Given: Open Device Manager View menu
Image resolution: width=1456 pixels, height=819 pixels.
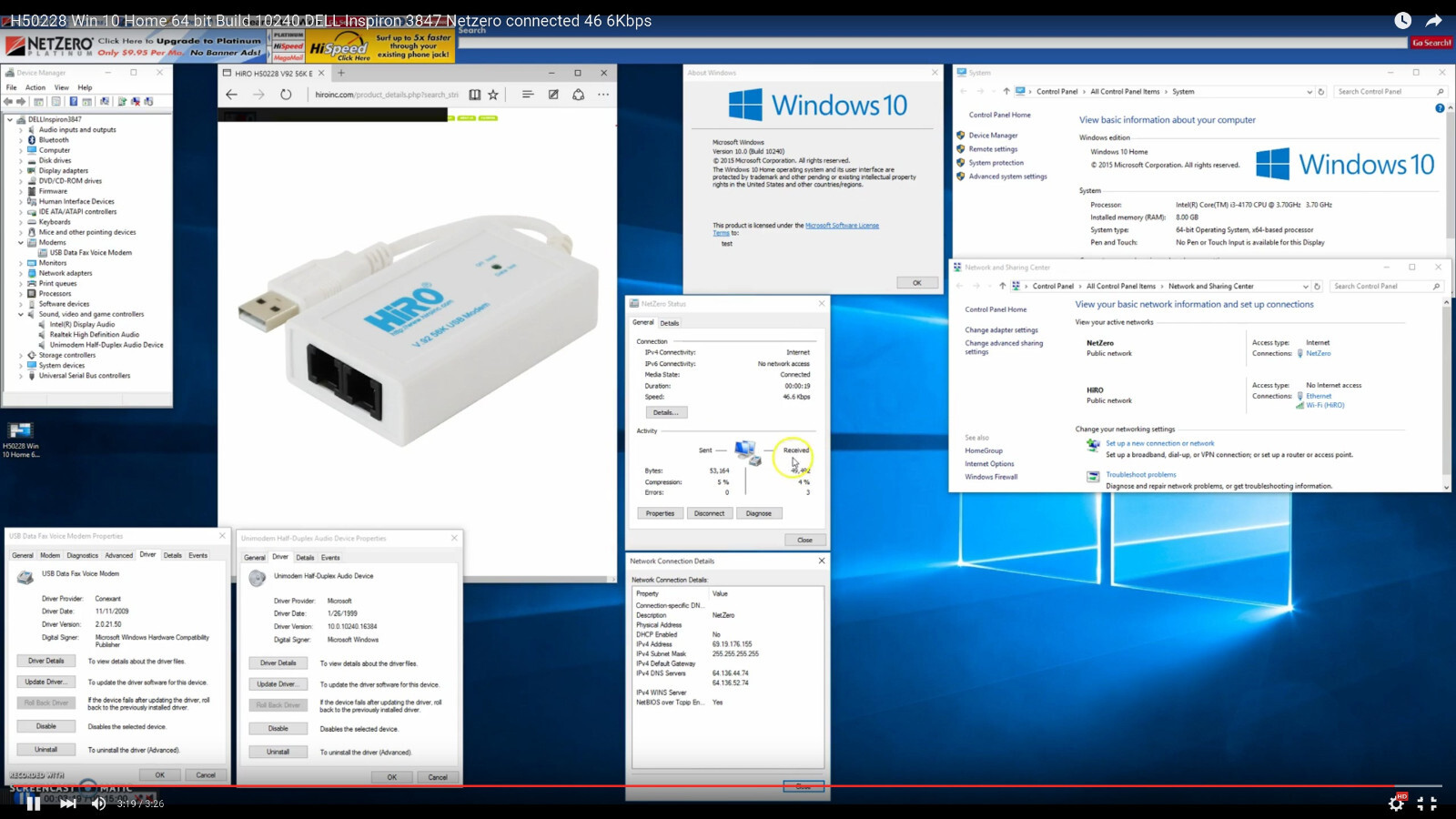Looking at the screenshot, I should pos(61,87).
